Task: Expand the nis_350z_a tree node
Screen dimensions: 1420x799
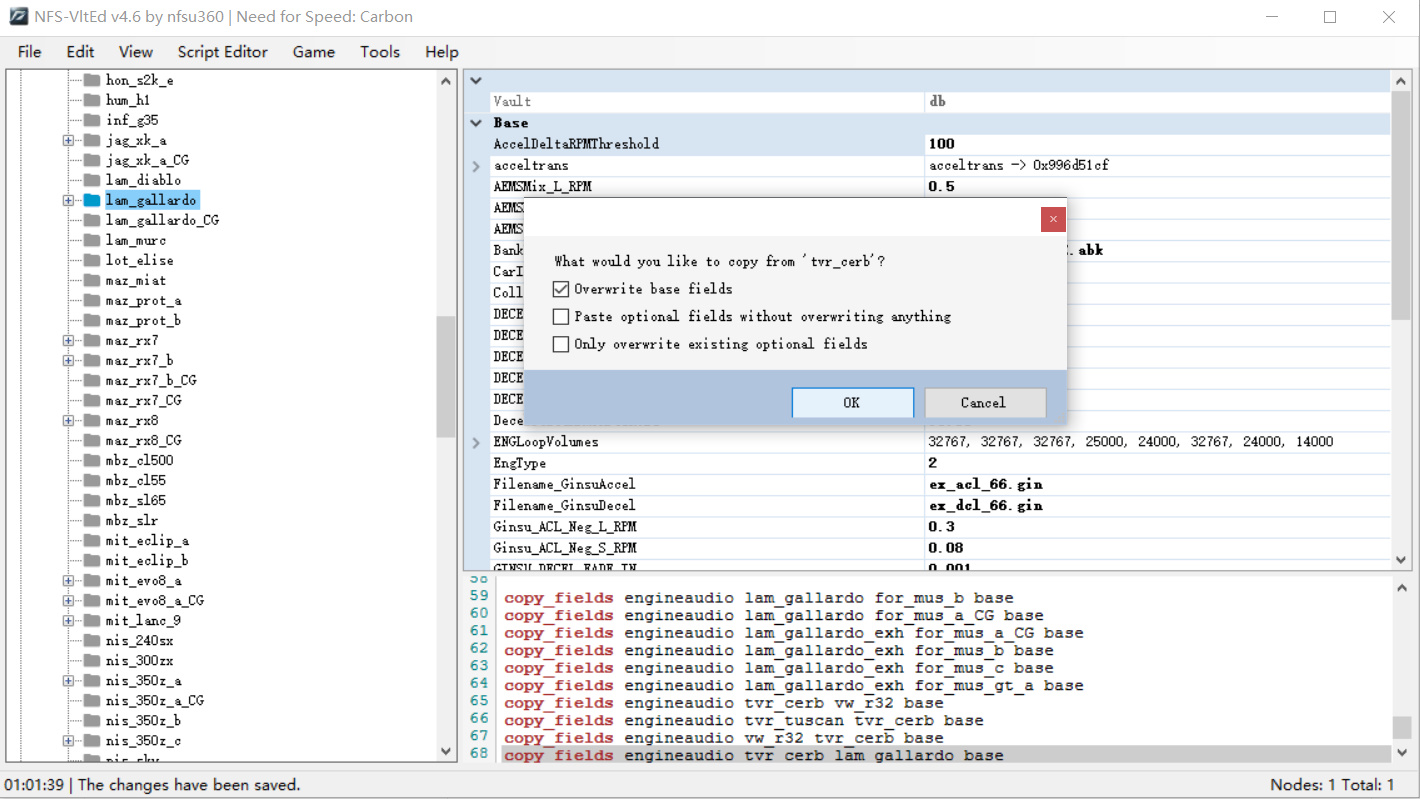Action: (68, 680)
